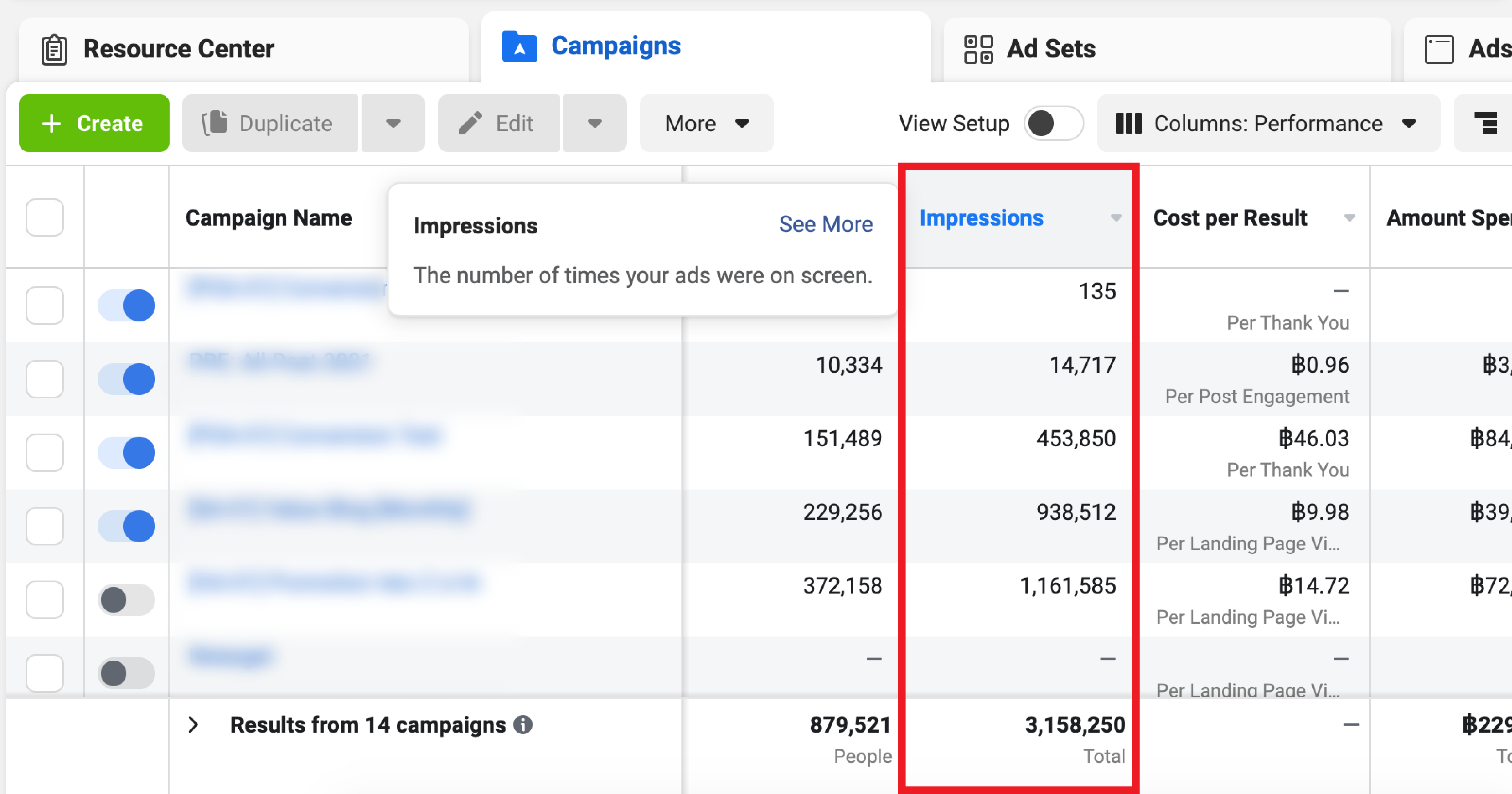Click the 3,158,250 total impressions
The height and width of the screenshot is (794, 1512).
(1075, 725)
